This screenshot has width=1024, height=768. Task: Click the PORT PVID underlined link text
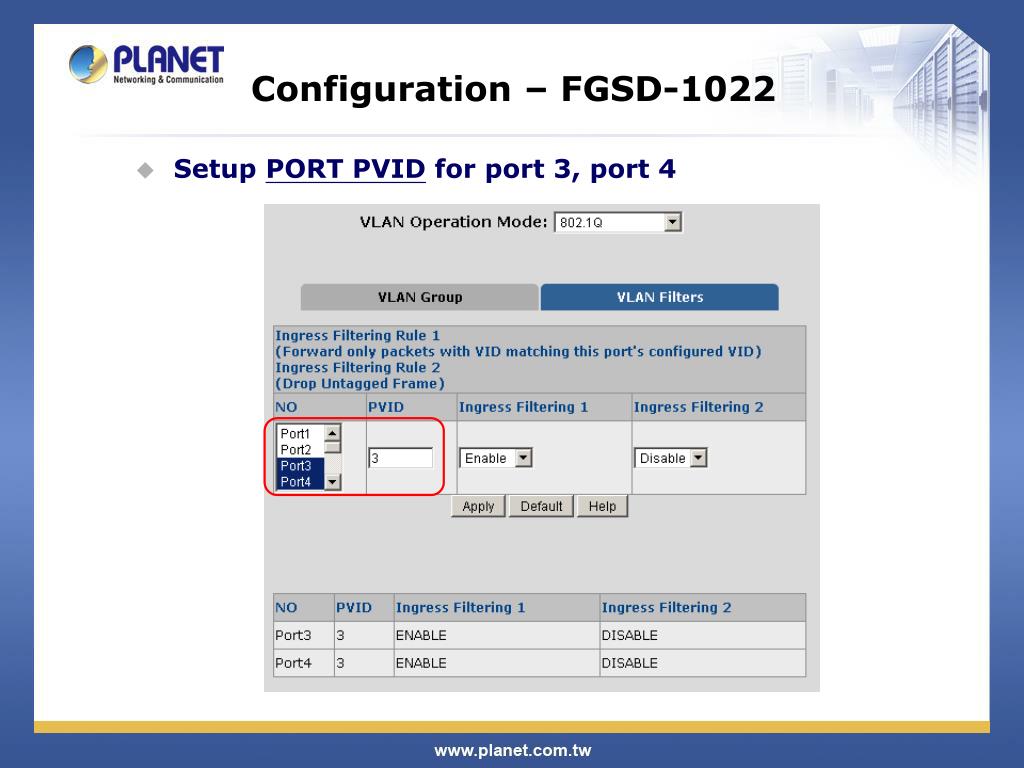345,169
